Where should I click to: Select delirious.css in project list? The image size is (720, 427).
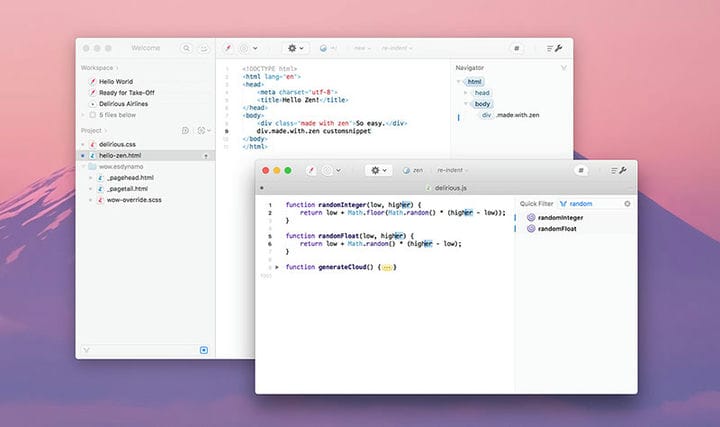117,144
